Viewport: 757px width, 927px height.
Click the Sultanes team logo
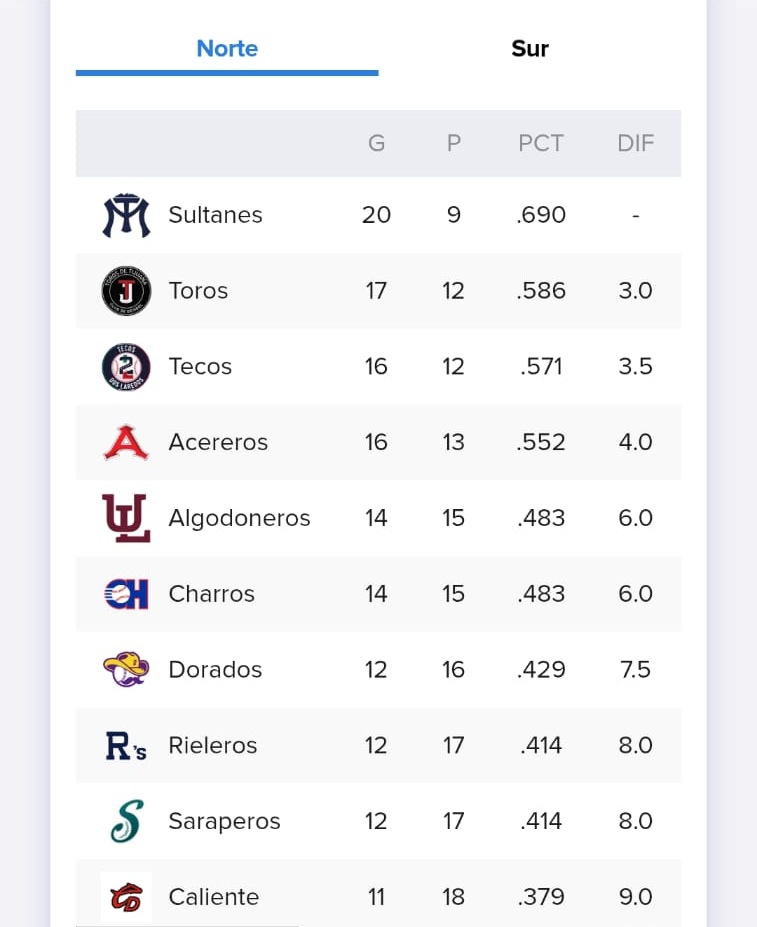pyautogui.click(x=126, y=215)
